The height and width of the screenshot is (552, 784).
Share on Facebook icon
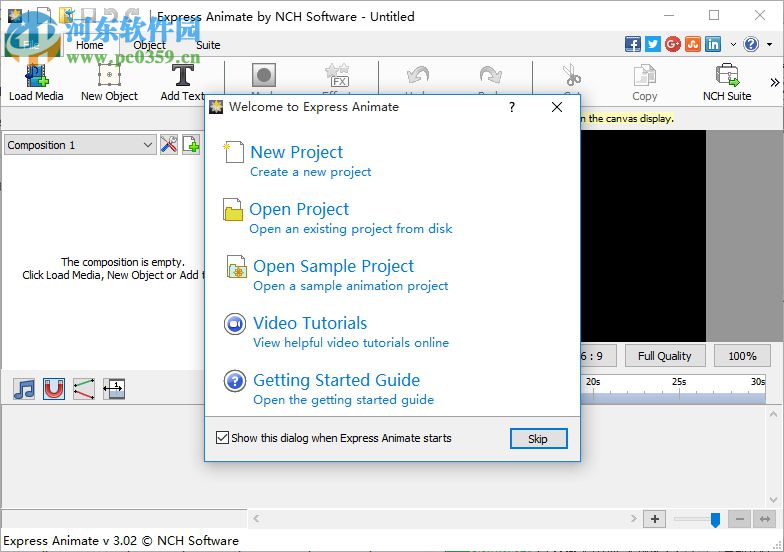[632, 44]
